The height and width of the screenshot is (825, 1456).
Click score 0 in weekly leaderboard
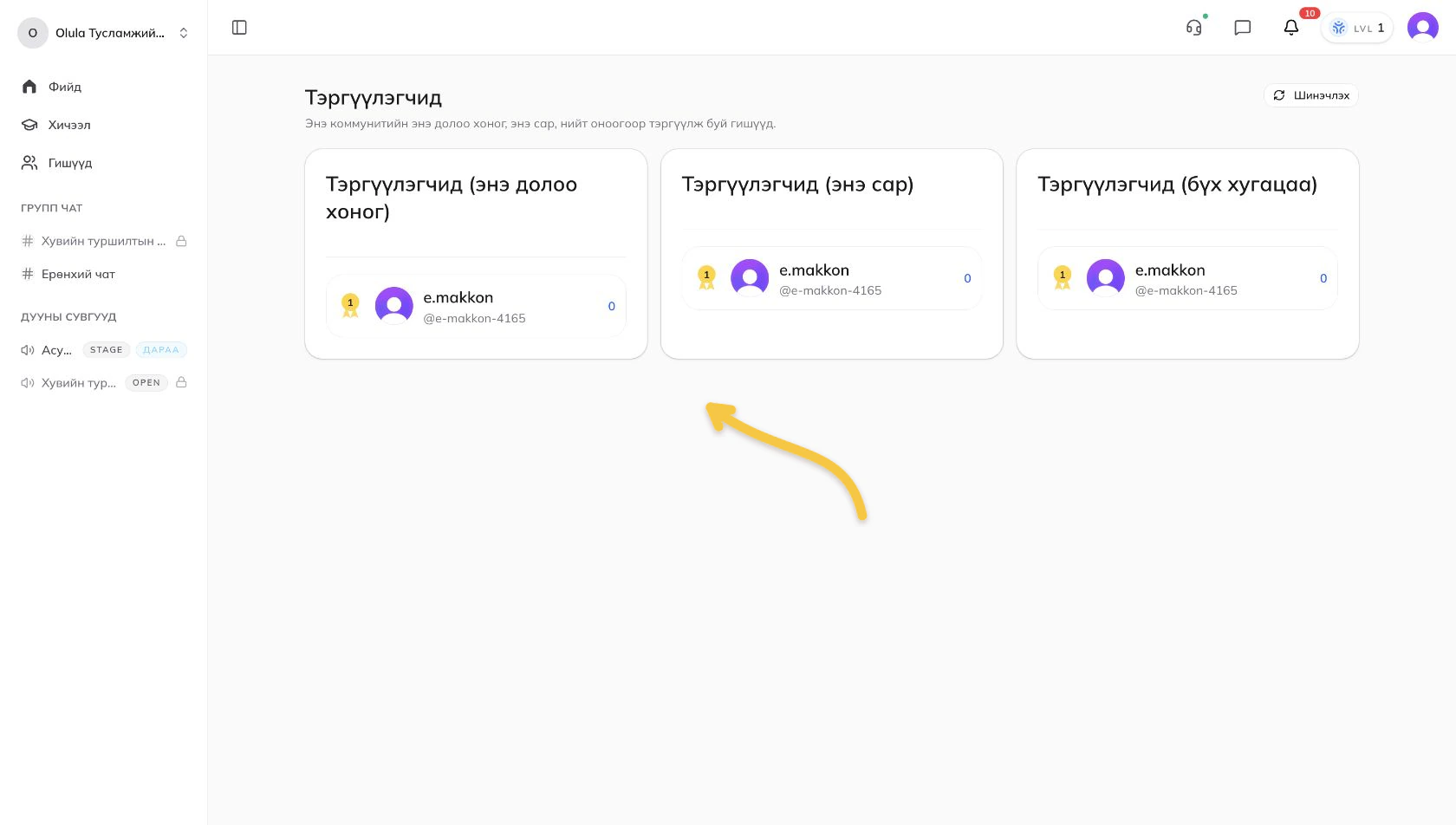click(x=612, y=306)
